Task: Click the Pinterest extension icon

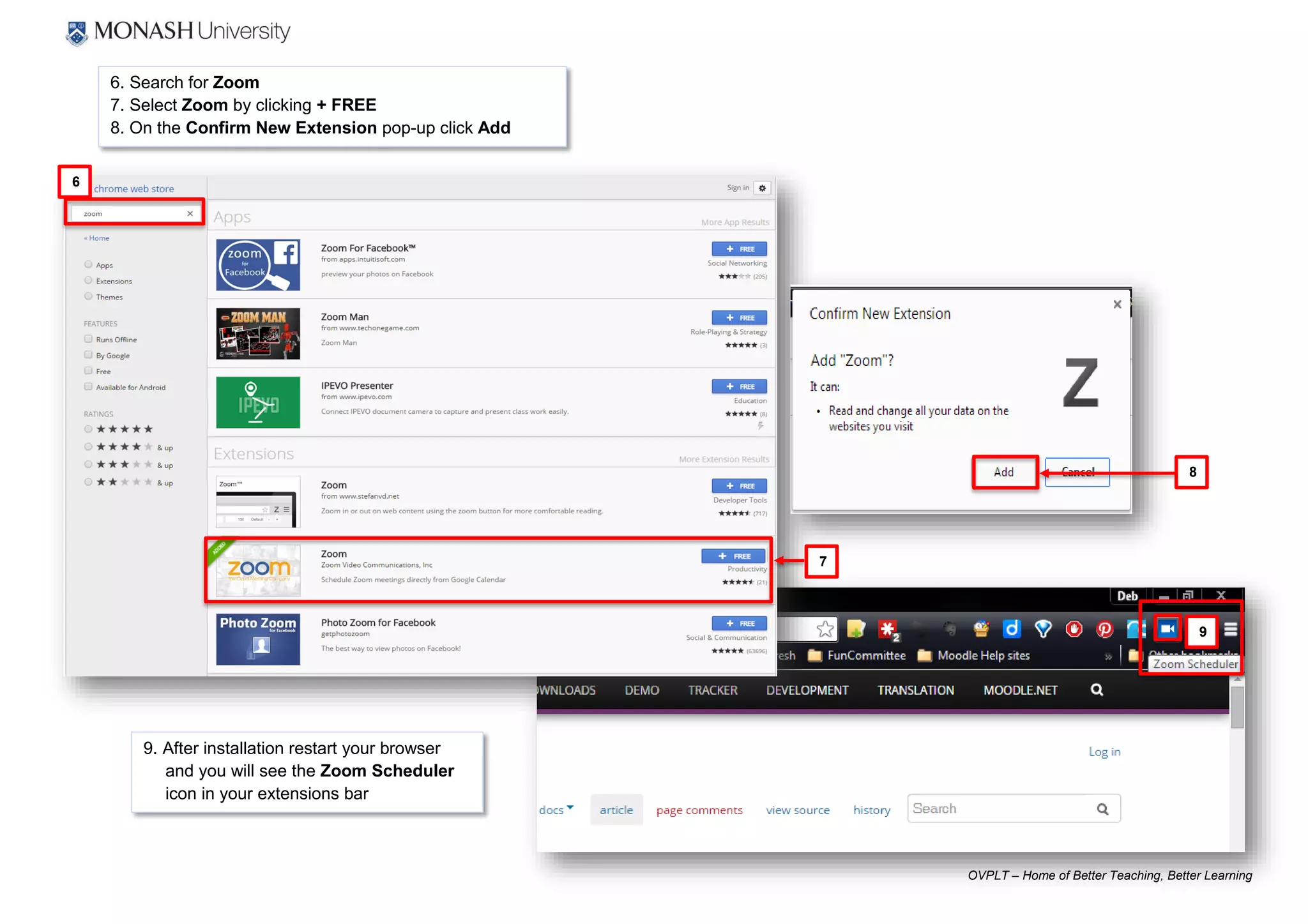Action: click(1104, 629)
